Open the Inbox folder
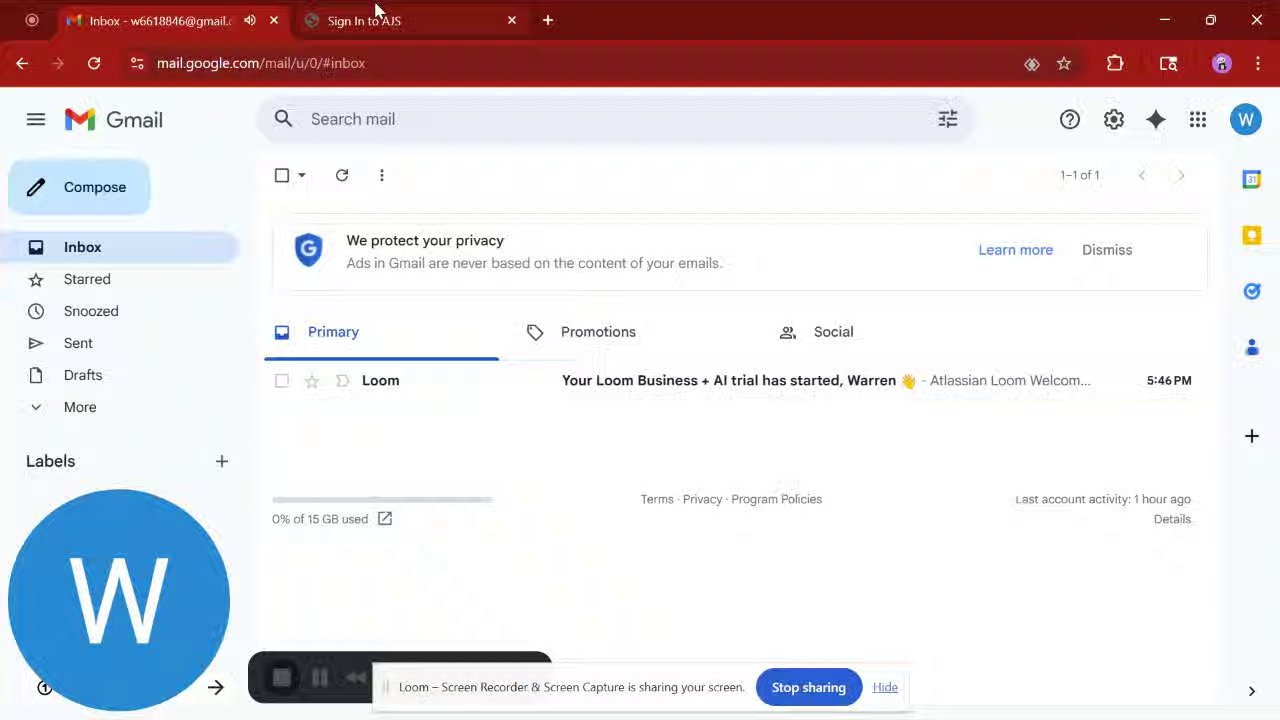 click(119, 247)
